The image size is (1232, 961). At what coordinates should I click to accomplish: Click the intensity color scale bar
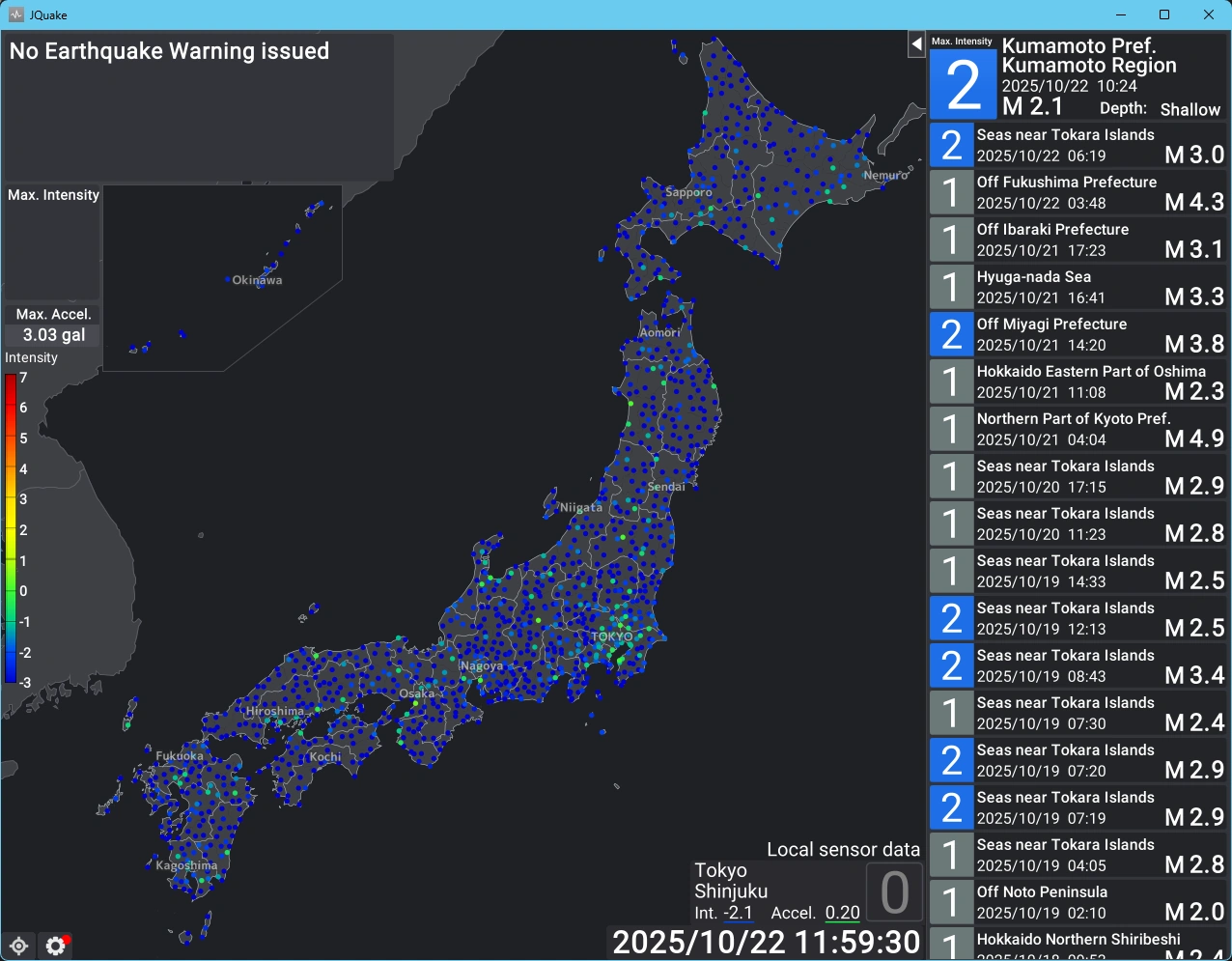[x=11, y=529]
